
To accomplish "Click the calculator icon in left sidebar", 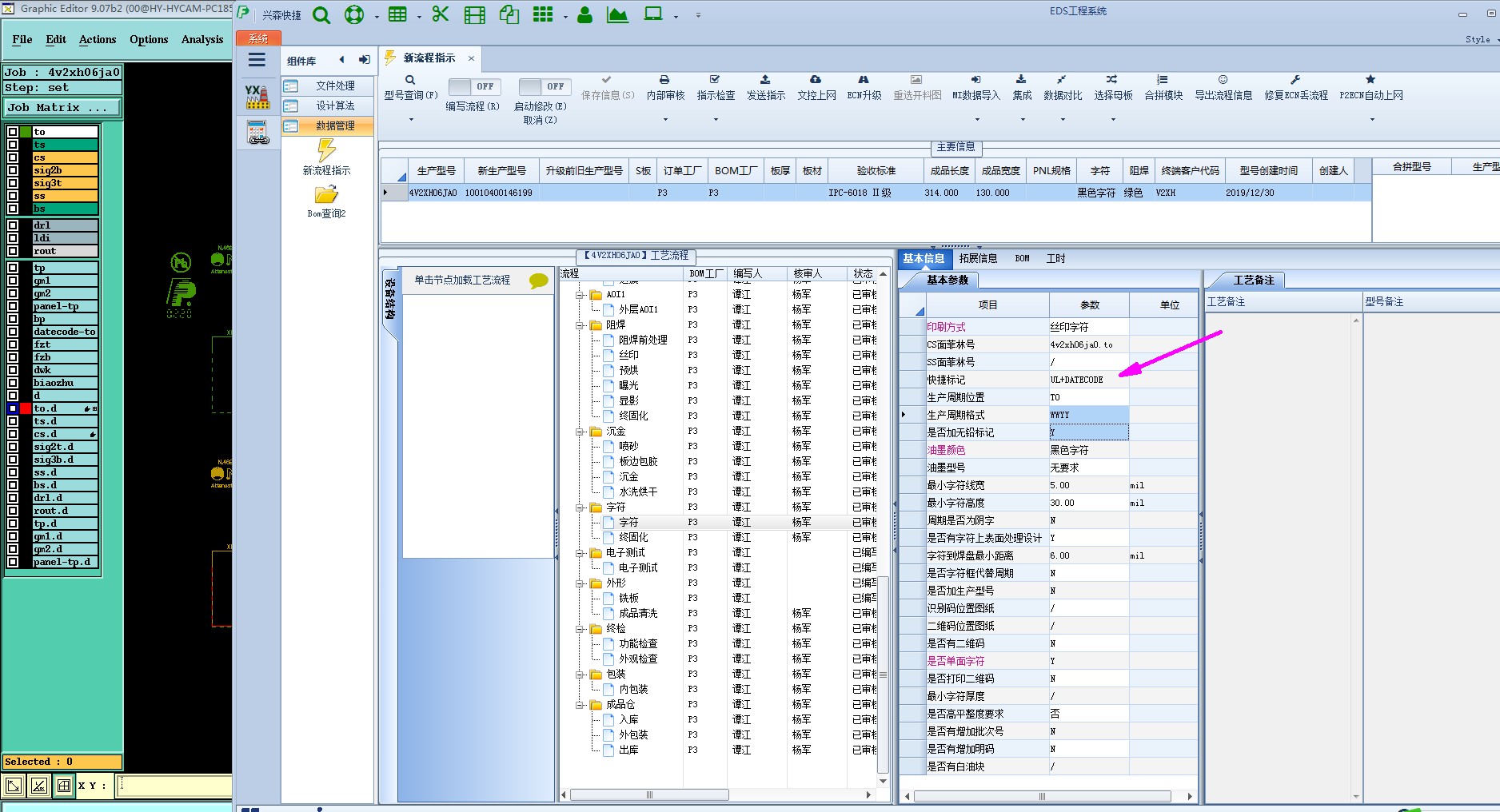I will [x=258, y=133].
